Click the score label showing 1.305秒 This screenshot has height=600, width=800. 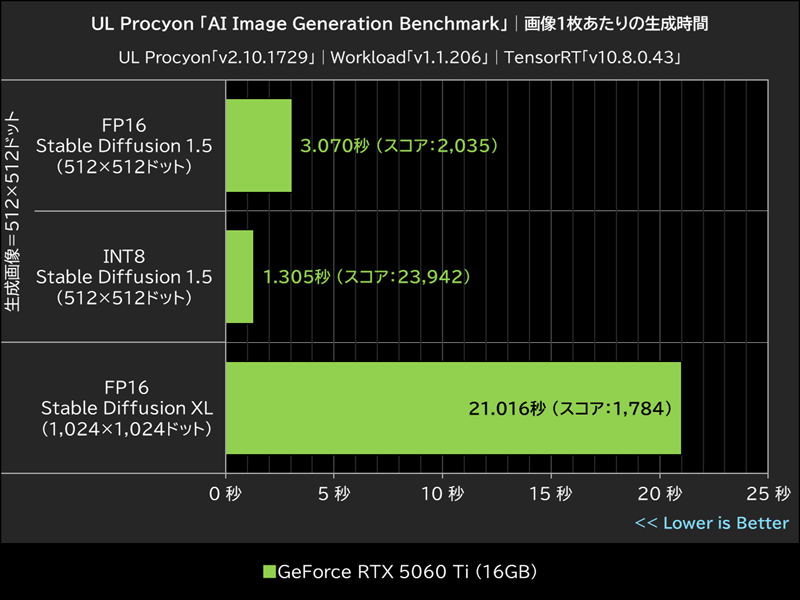(365, 277)
